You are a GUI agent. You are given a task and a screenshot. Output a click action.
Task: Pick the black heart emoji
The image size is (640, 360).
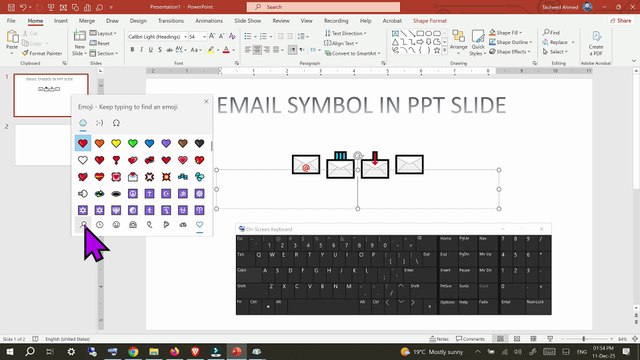[x=200, y=143]
